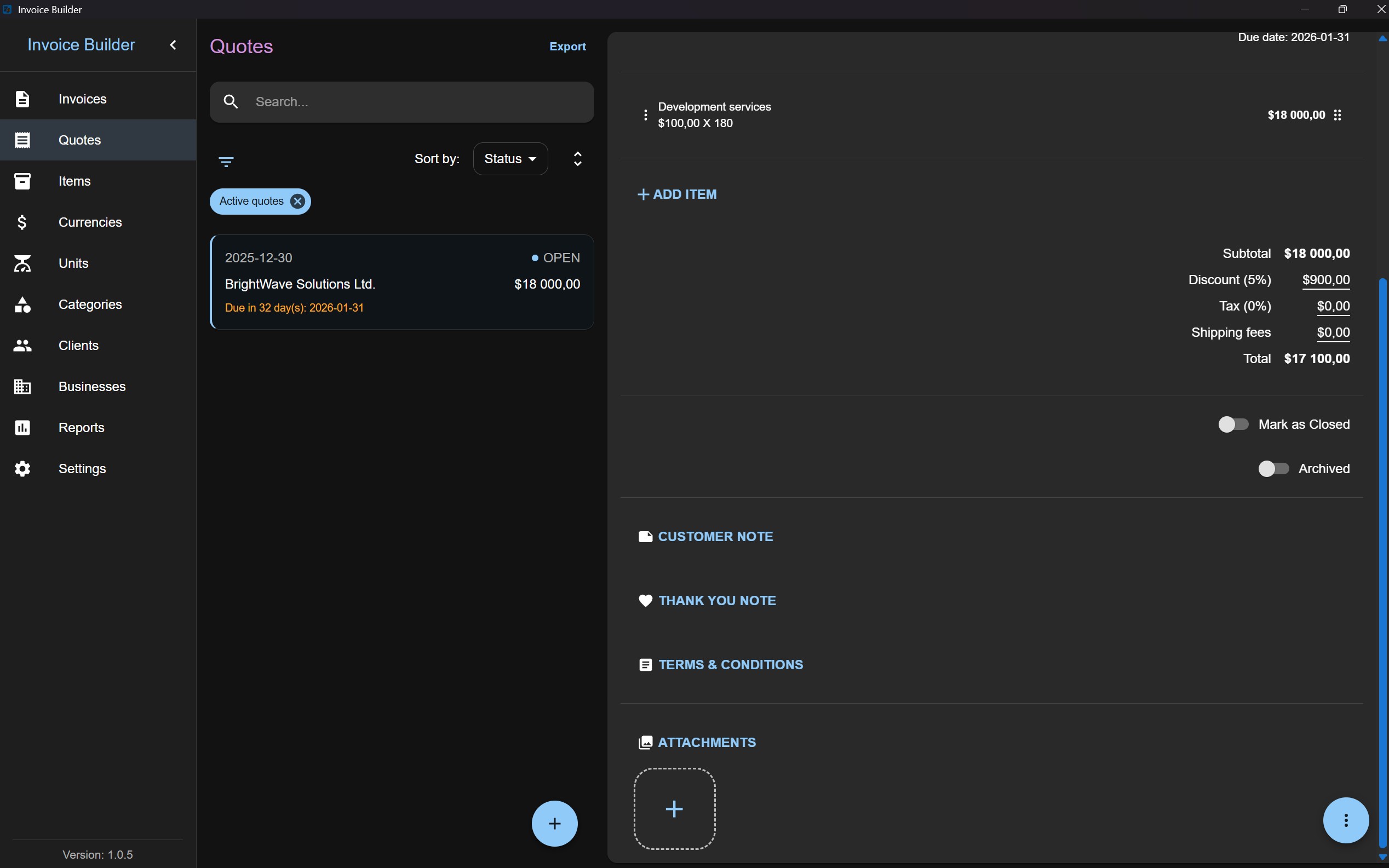
Task: Click the filter list icon
Action: tap(226, 162)
